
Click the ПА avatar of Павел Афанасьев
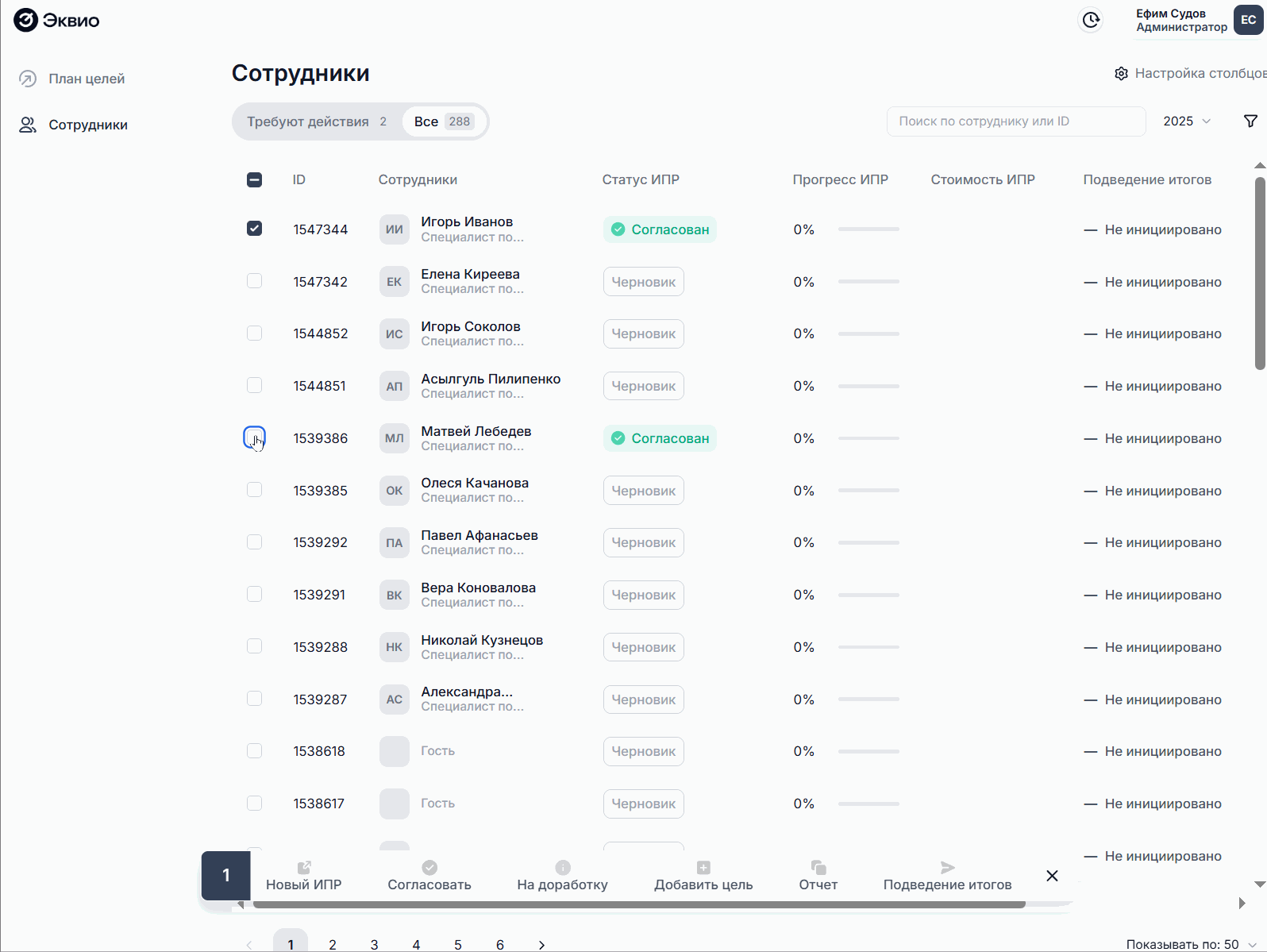395,542
